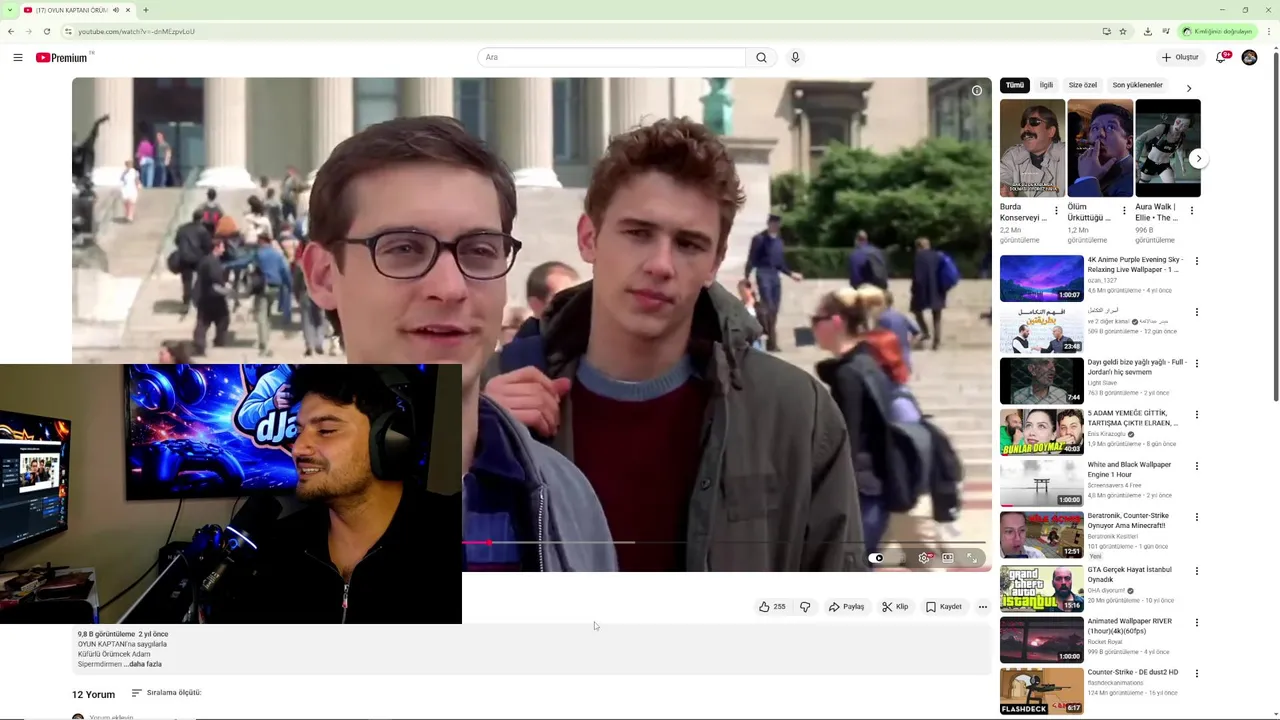Viewport: 1280px width, 720px height.
Task: Seek on the video progress bar
Action: 725,542
